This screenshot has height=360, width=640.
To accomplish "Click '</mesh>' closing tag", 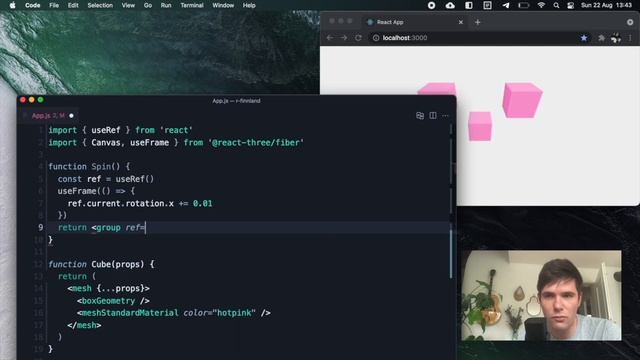I will [84, 325].
